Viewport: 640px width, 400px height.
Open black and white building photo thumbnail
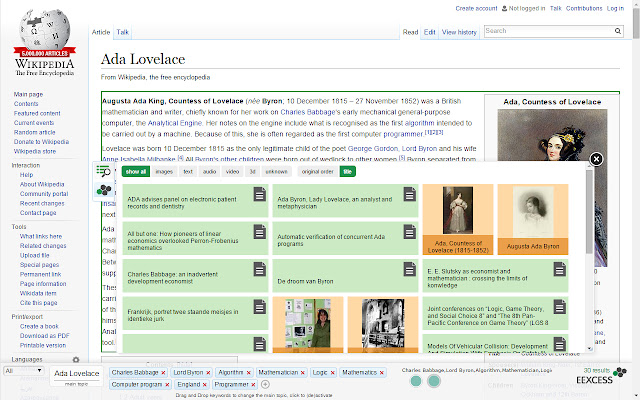pos(383,324)
